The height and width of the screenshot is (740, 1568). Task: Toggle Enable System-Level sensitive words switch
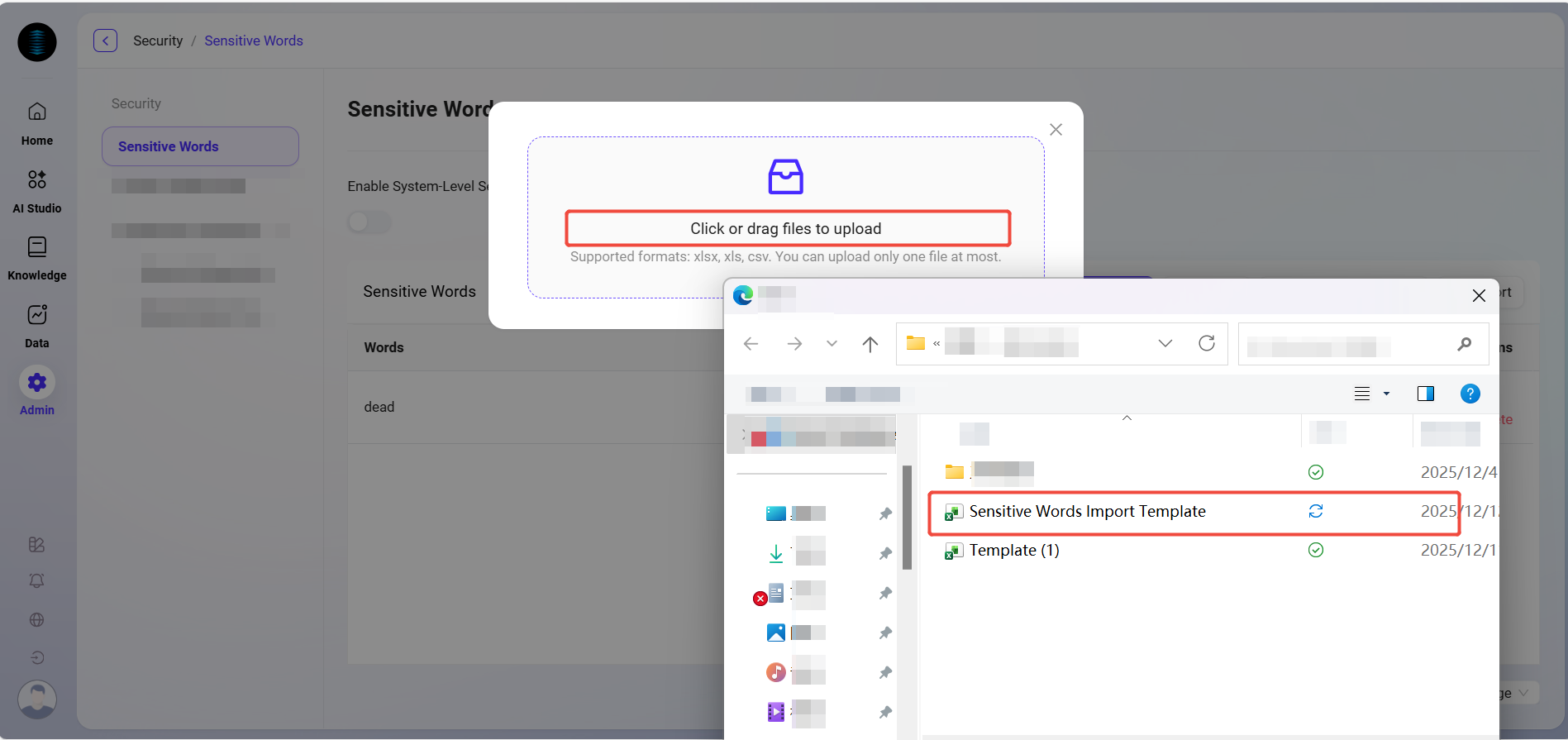point(369,222)
